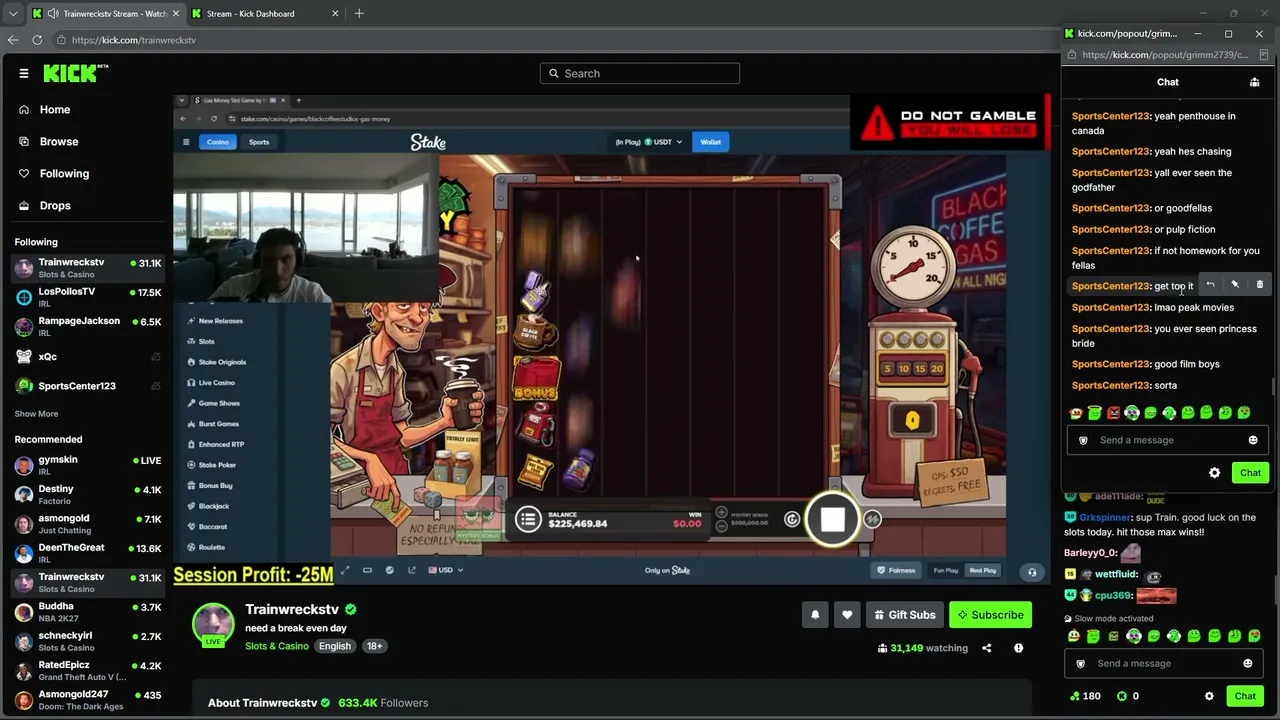Click the Stake spin stop button
1280x720 pixels.
(833, 519)
